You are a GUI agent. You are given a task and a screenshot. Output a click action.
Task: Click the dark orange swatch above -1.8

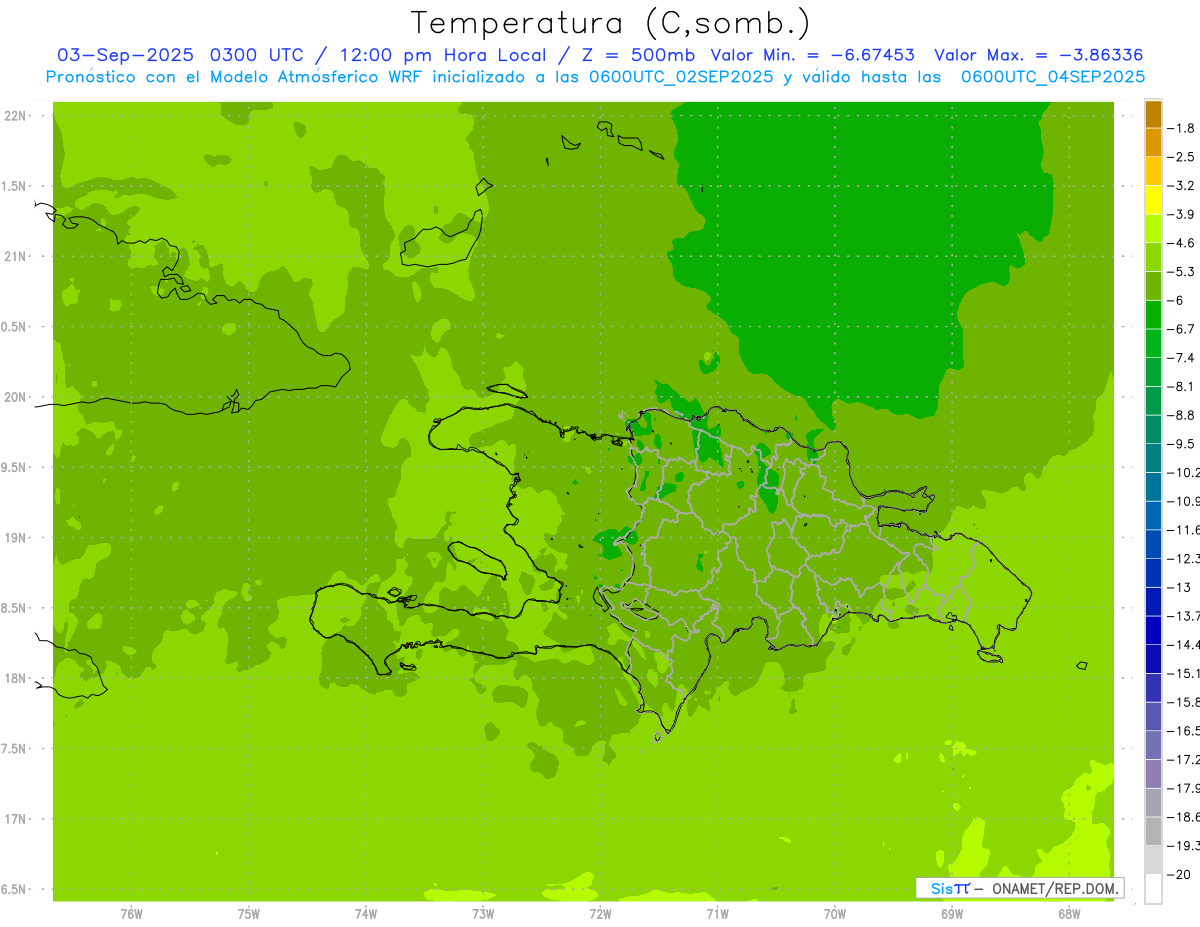(x=1153, y=113)
